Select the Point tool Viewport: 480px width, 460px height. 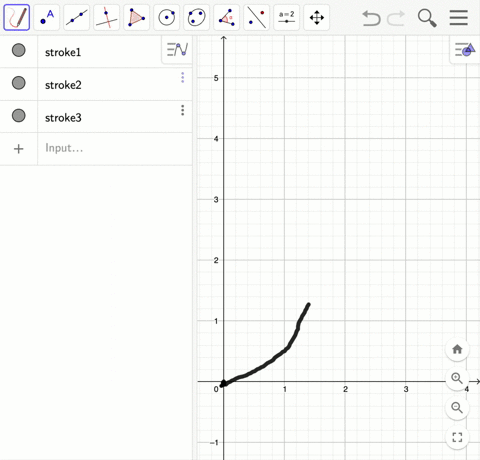[47, 17]
